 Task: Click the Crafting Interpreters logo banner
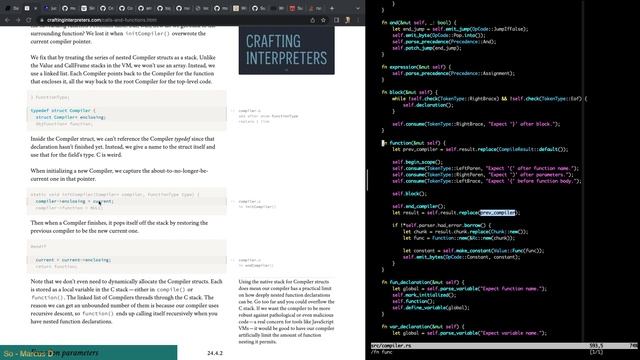[x=287, y=50]
